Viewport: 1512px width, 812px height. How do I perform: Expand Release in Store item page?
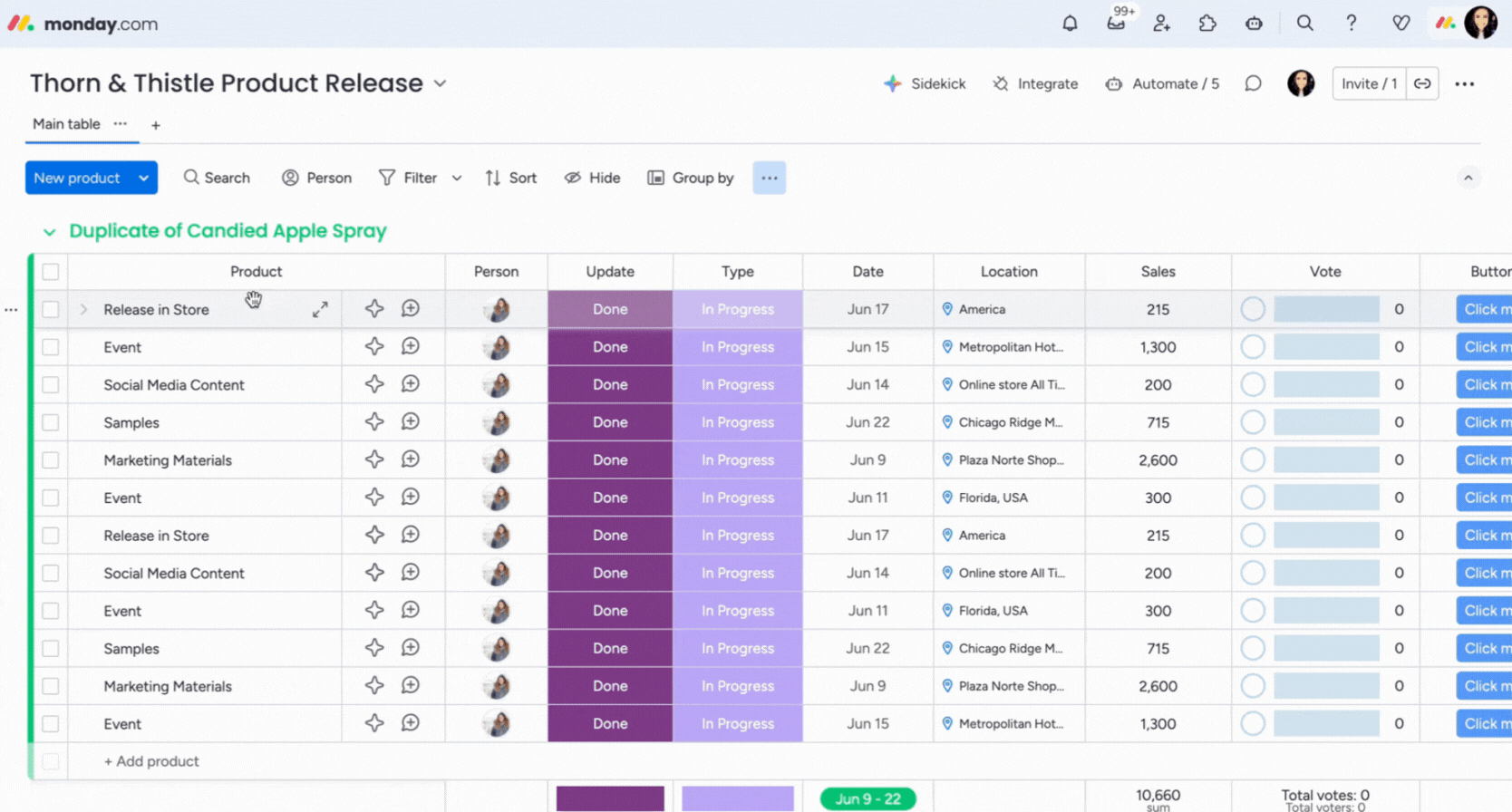[320, 310]
